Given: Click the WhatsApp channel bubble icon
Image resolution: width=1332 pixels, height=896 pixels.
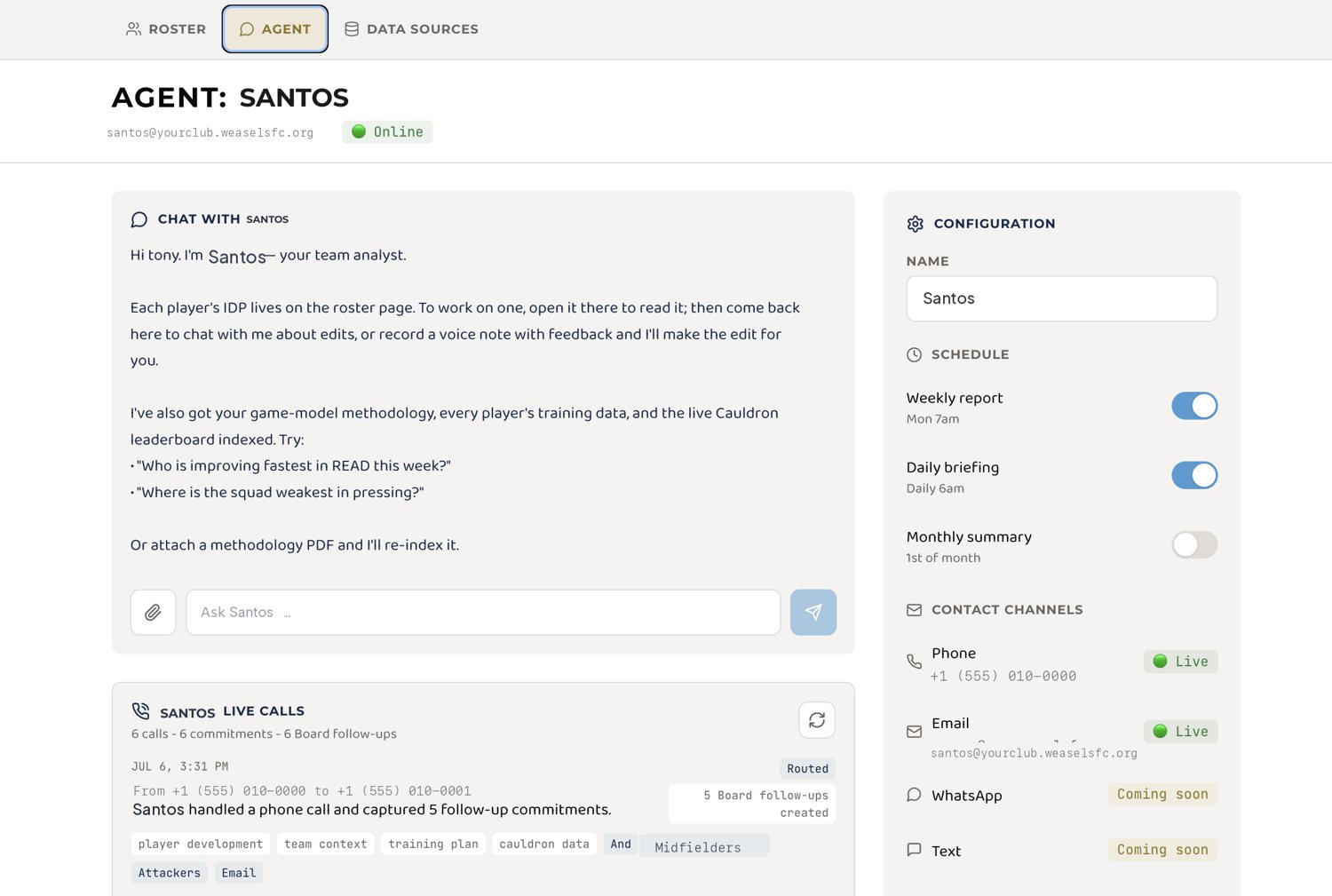Looking at the screenshot, I should (914, 795).
